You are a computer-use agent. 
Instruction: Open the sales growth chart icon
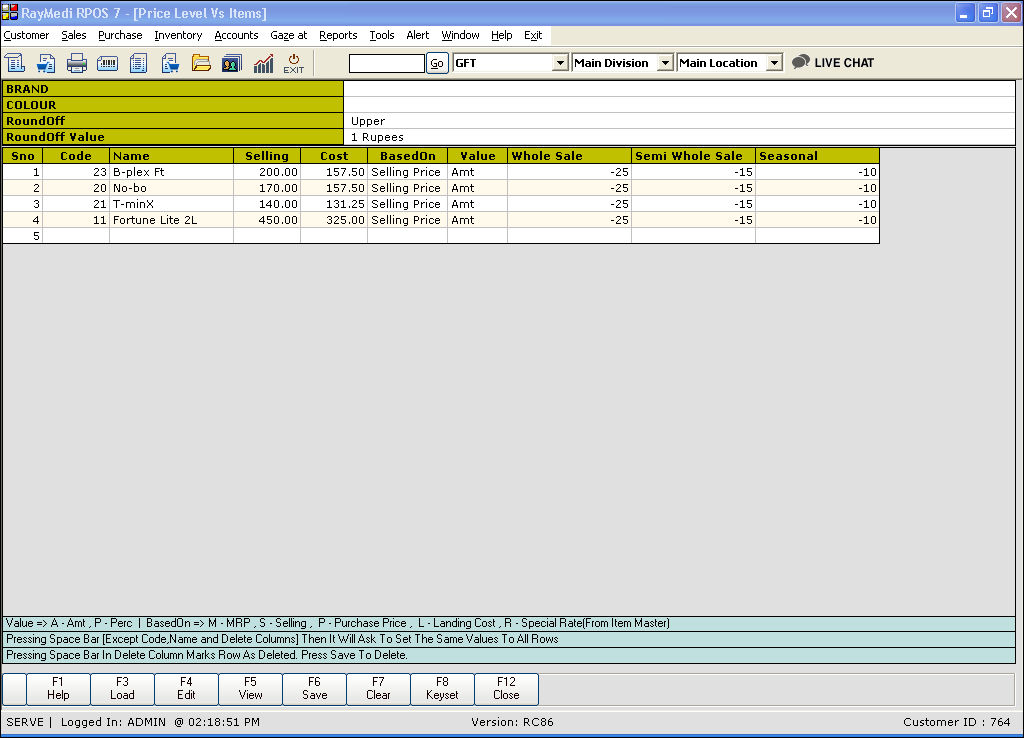[x=263, y=63]
